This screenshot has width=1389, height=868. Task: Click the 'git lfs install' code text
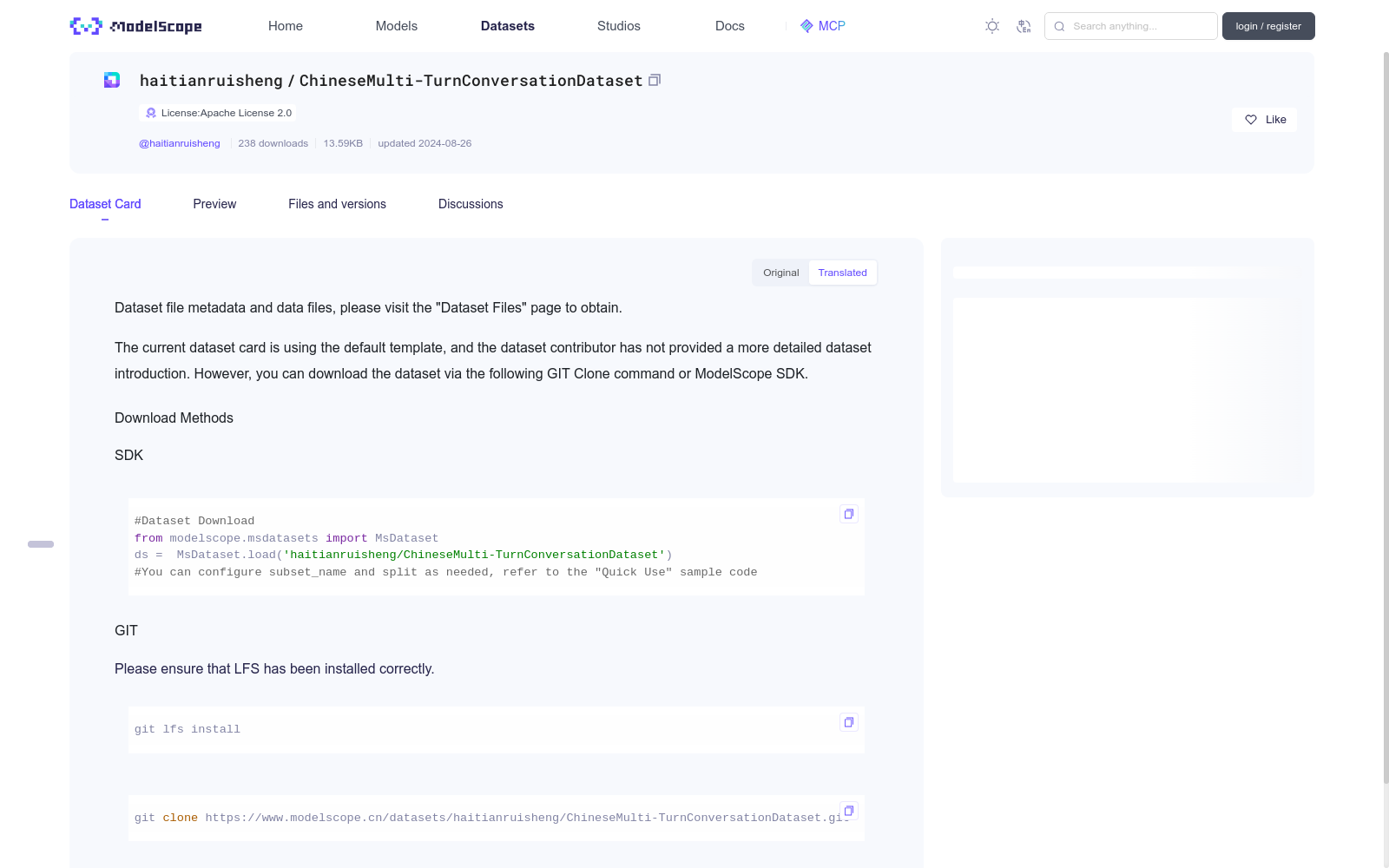pos(188,729)
